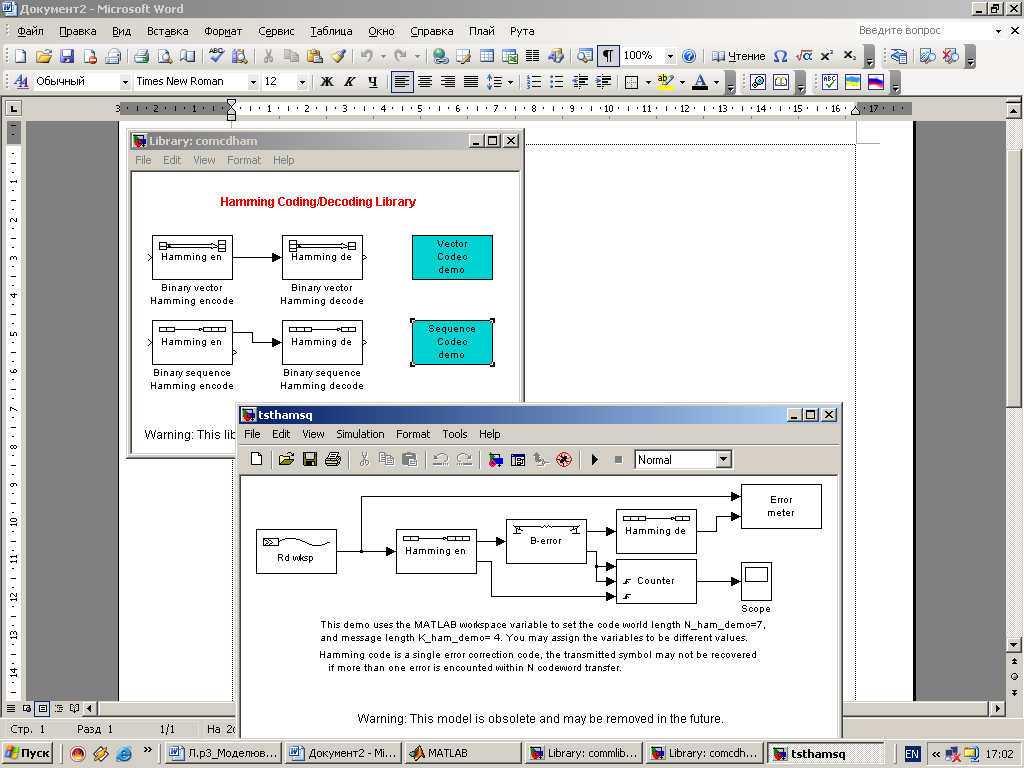The width and height of the screenshot is (1024, 768).
Task: Toggle underline formatting (Ч)
Action: [373, 82]
